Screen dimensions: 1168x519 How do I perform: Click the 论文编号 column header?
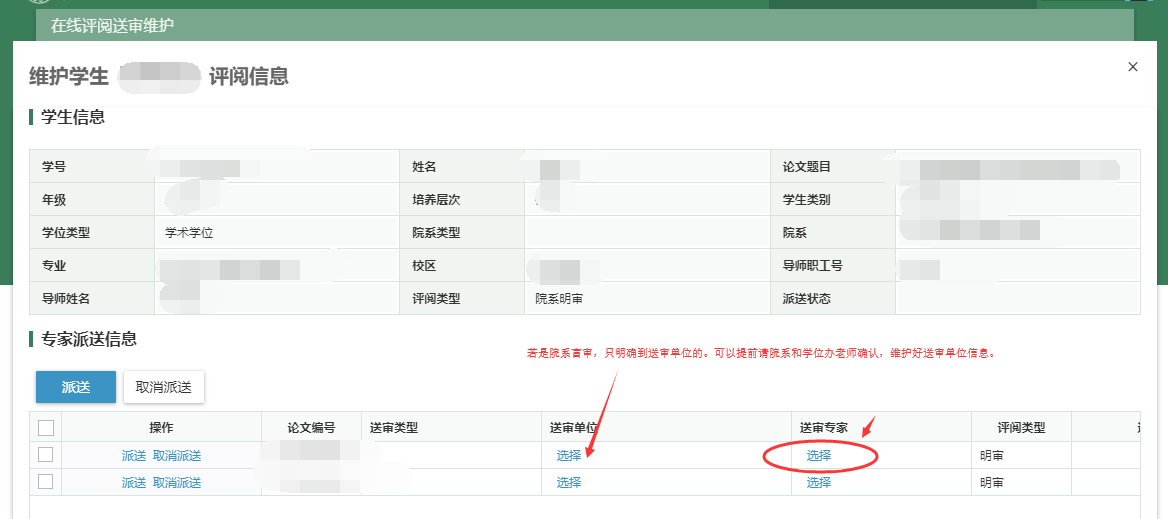[310, 428]
